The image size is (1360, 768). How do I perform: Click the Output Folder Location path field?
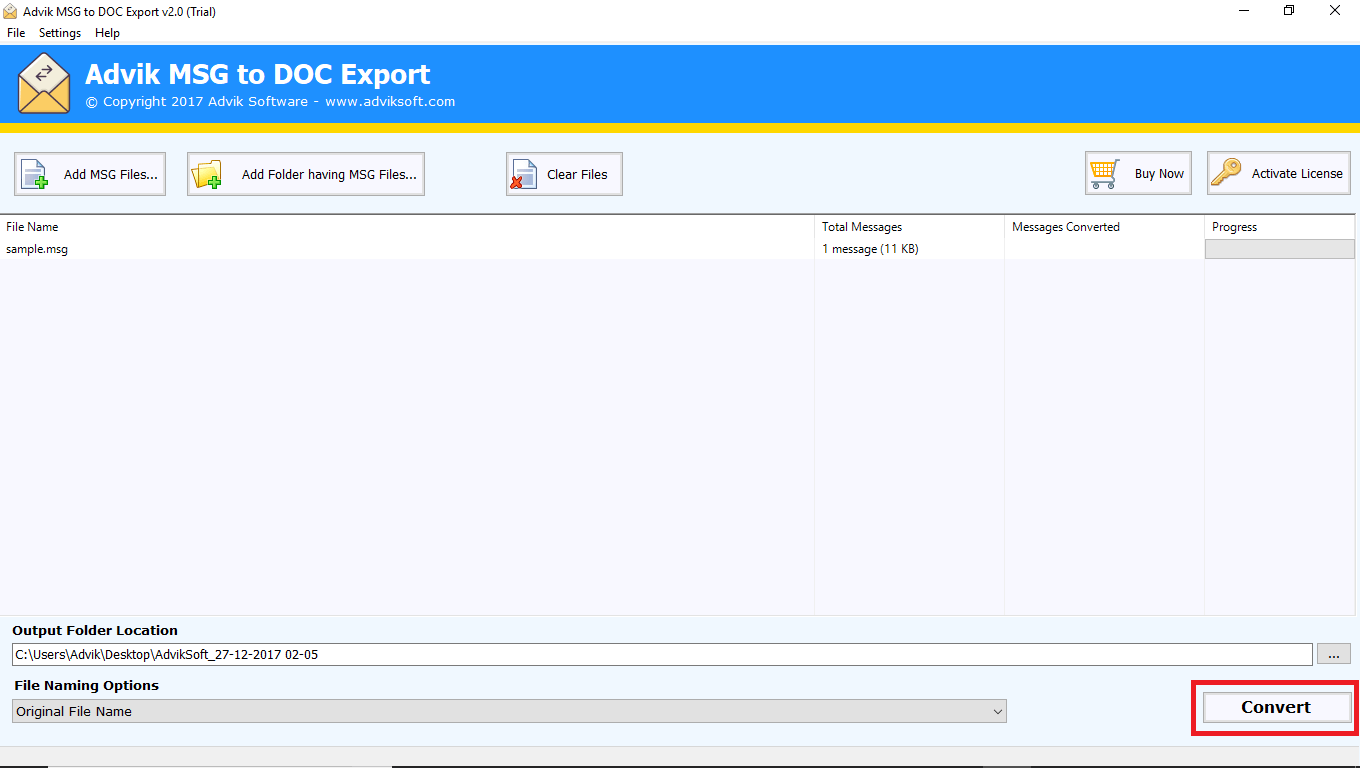point(662,655)
